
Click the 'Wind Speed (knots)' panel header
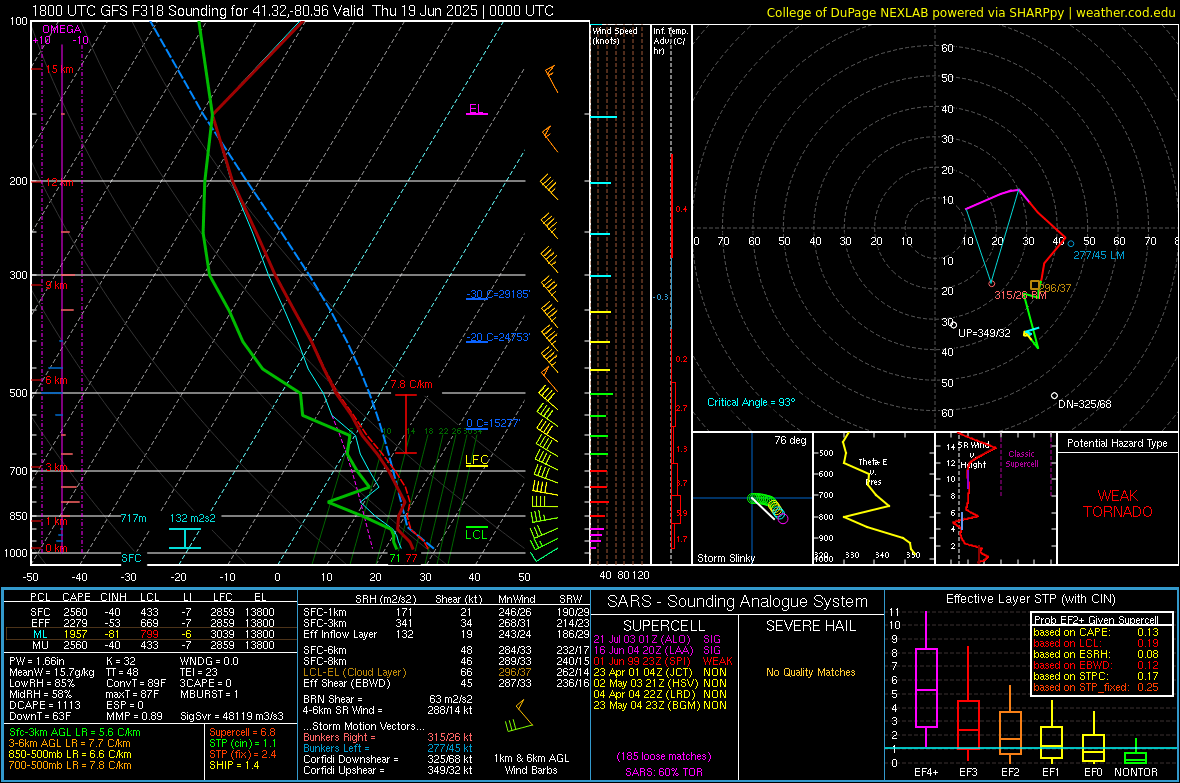(x=615, y=35)
